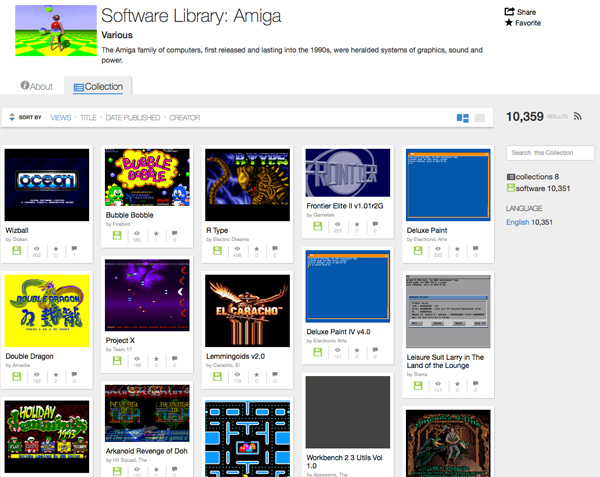Open the Bubble Bobble title link
This screenshot has height=477, width=600.
tap(130, 215)
